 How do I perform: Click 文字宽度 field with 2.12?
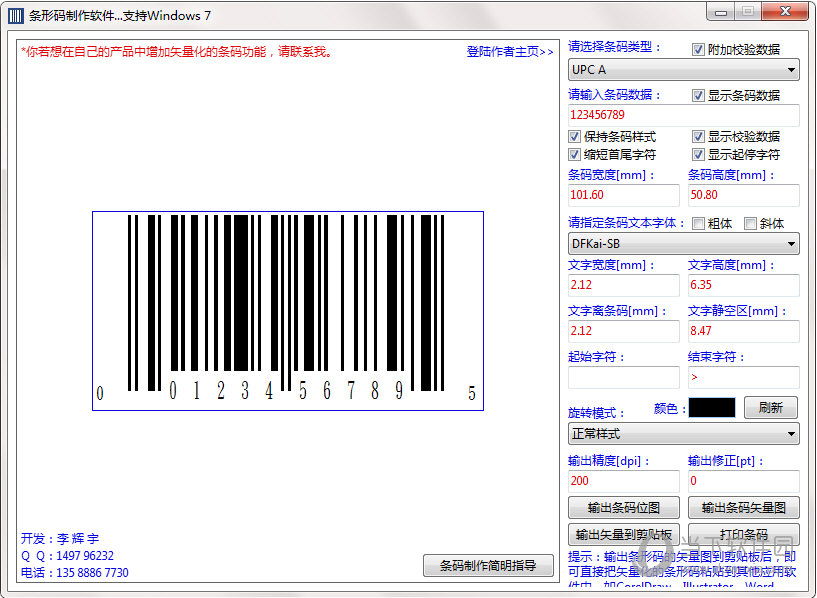(624, 285)
